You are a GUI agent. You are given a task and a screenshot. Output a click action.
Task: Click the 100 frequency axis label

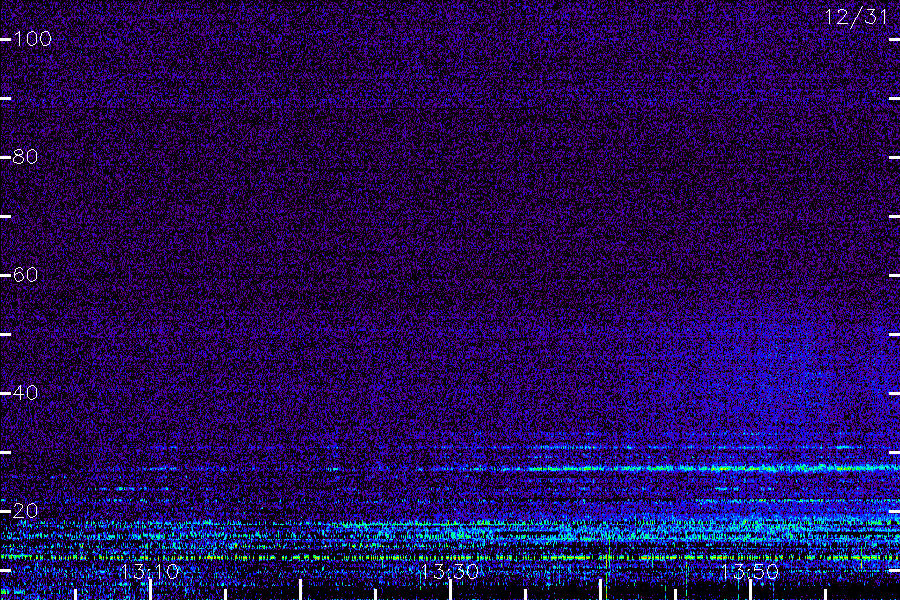(x=33, y=39)
